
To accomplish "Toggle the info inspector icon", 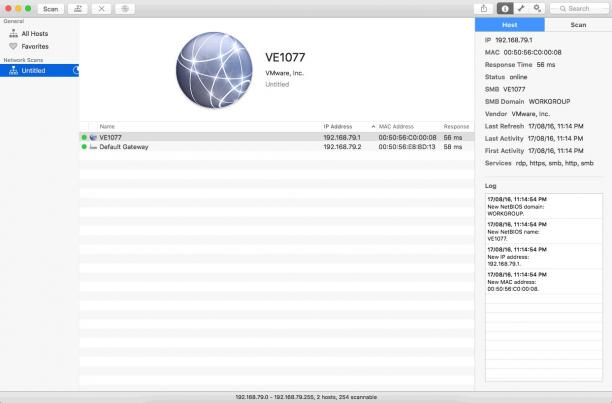I will (505, 9).
